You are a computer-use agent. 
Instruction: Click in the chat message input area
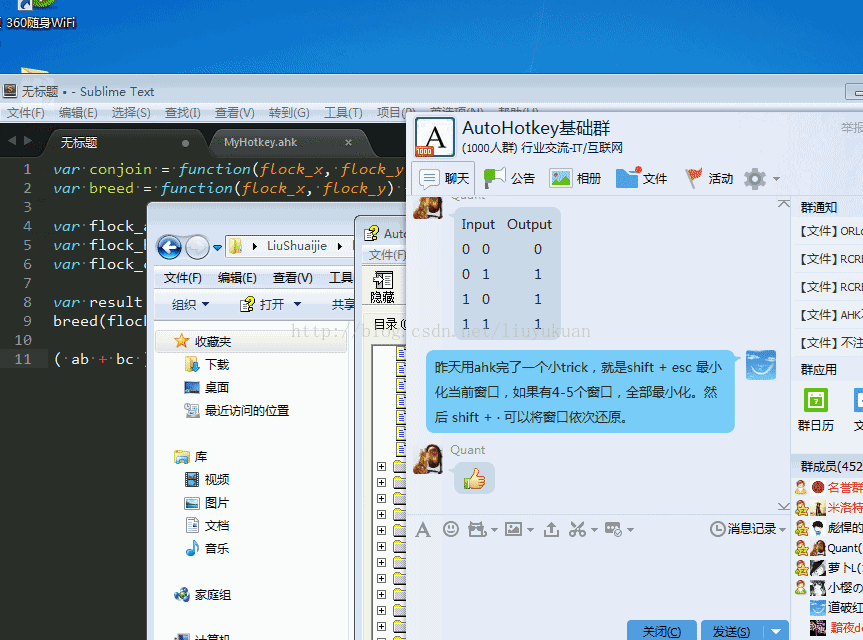(597, 578)
